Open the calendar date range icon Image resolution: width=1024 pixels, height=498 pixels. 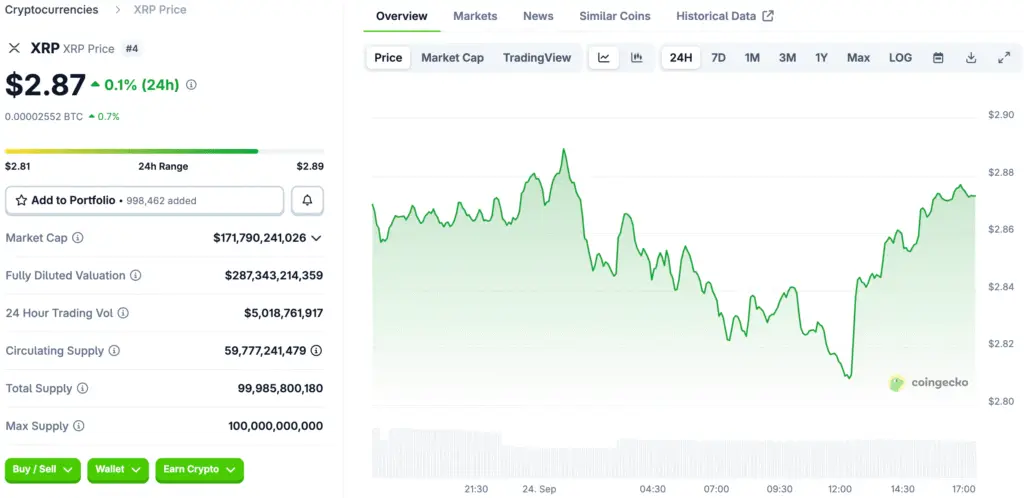click(938, 58)
